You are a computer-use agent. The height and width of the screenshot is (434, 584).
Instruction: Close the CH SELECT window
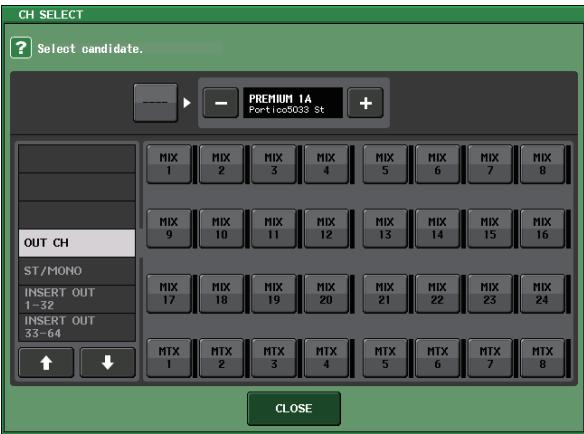[293, 408]
